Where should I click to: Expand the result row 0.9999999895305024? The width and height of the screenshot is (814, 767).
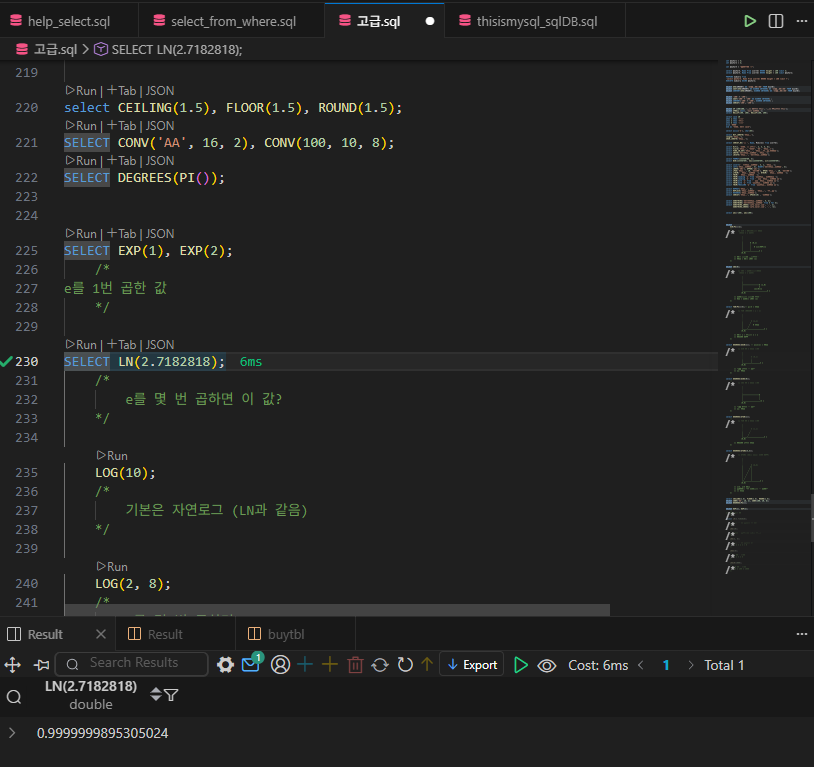[x=12, y=733]
